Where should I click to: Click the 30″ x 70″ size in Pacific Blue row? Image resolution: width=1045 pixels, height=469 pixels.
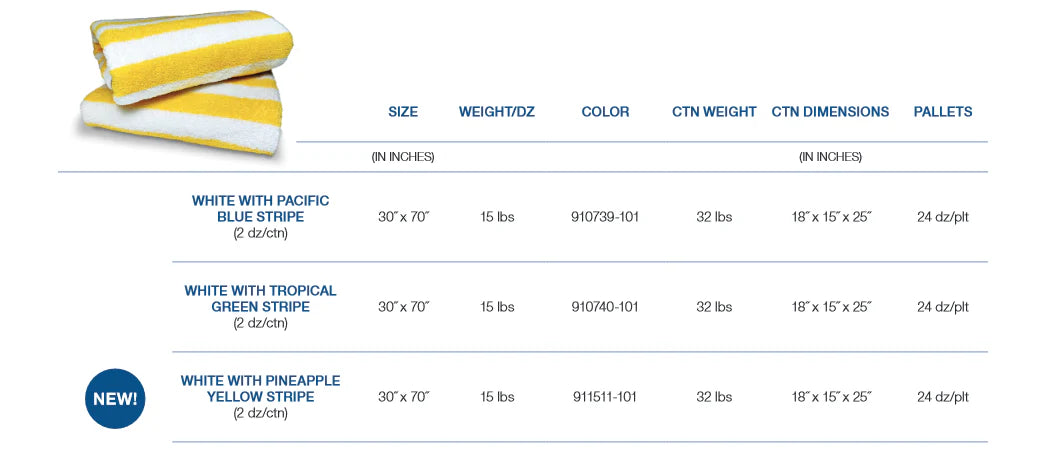click(403, 217)
